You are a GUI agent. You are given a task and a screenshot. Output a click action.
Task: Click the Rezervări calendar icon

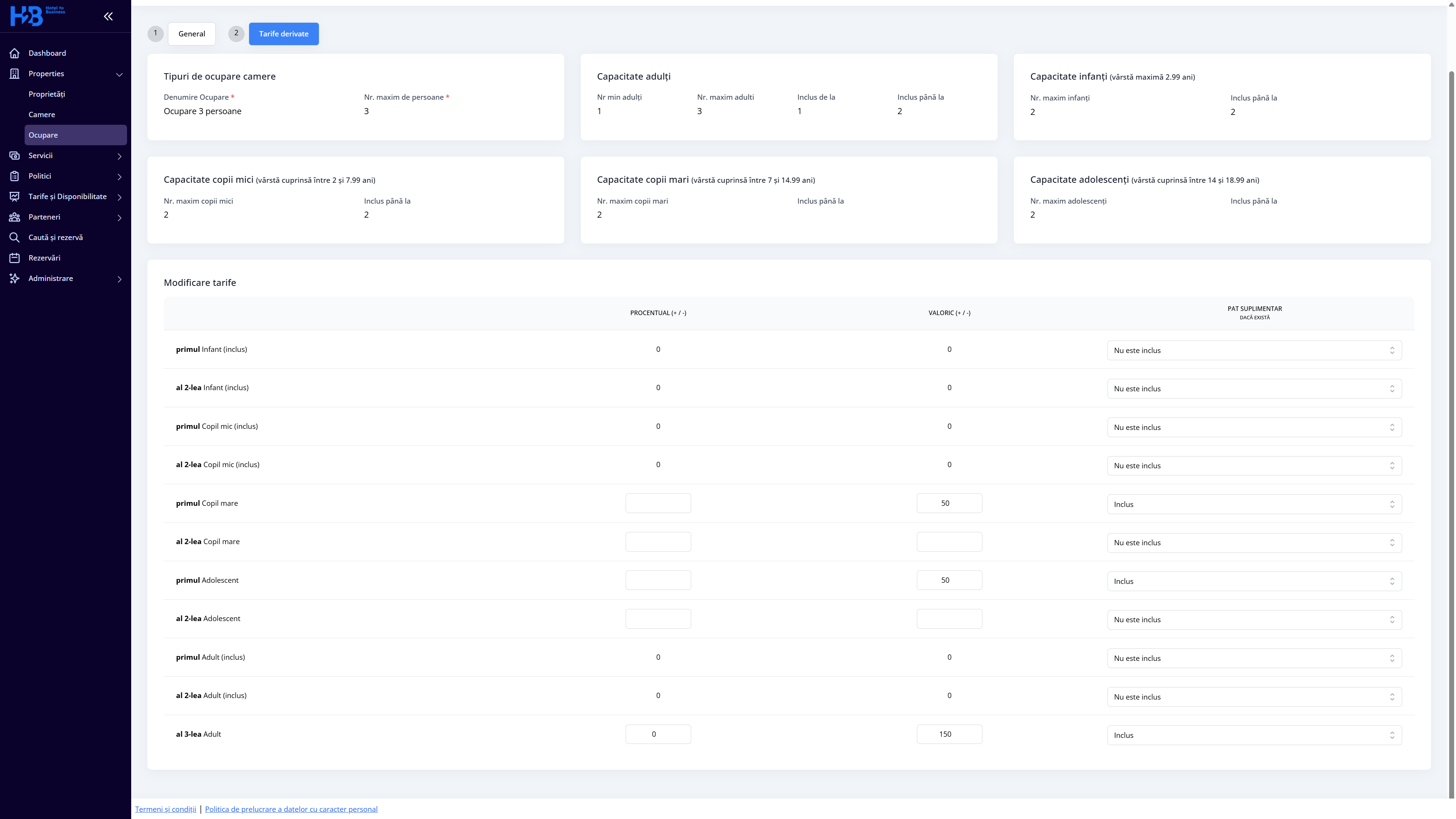coord(15,258)
